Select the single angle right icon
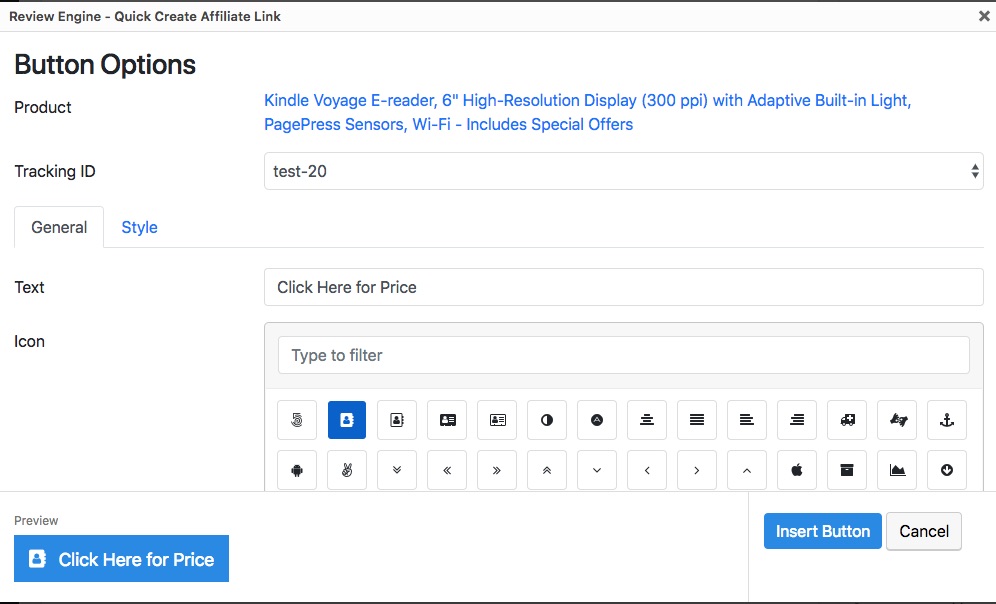This screenshot has height=604, width=996. pos(697,470)
